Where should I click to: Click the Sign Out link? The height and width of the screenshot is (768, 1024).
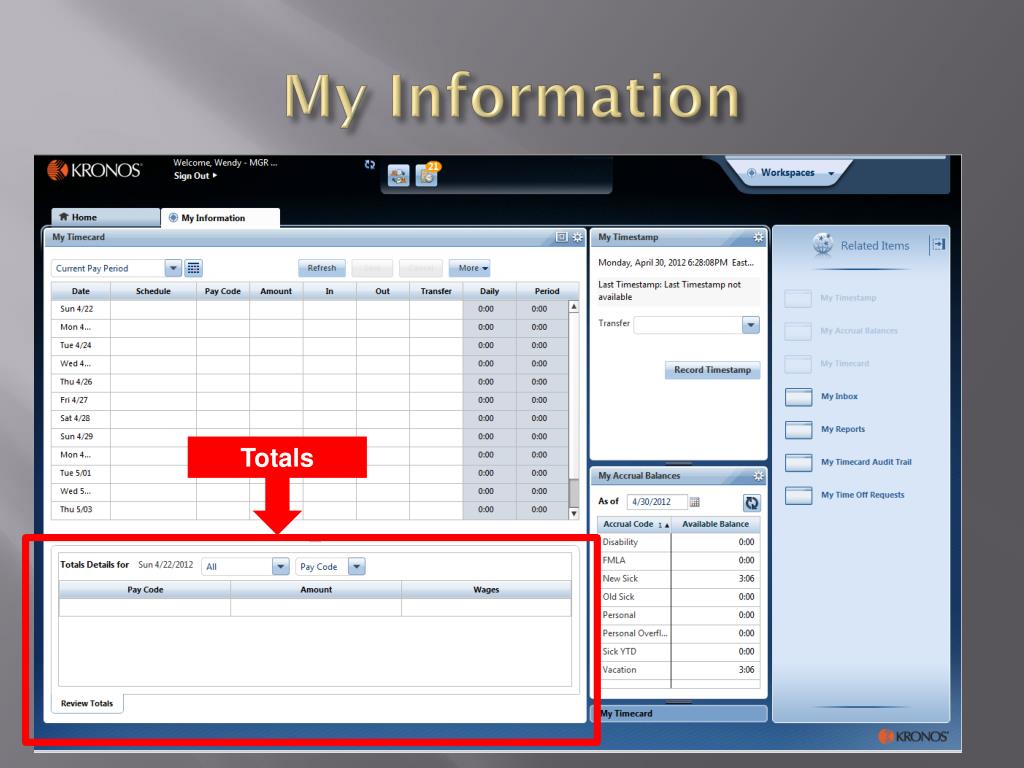coord(195,176)
